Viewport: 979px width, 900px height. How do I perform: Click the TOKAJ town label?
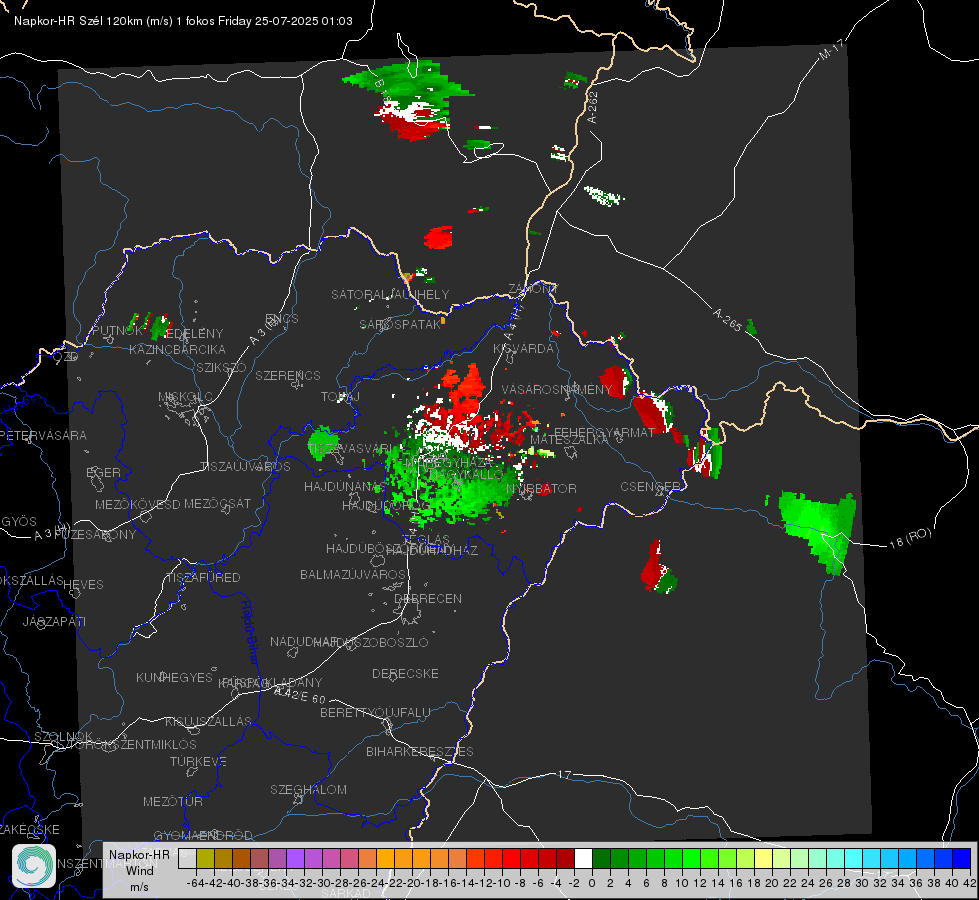[340, 397]
